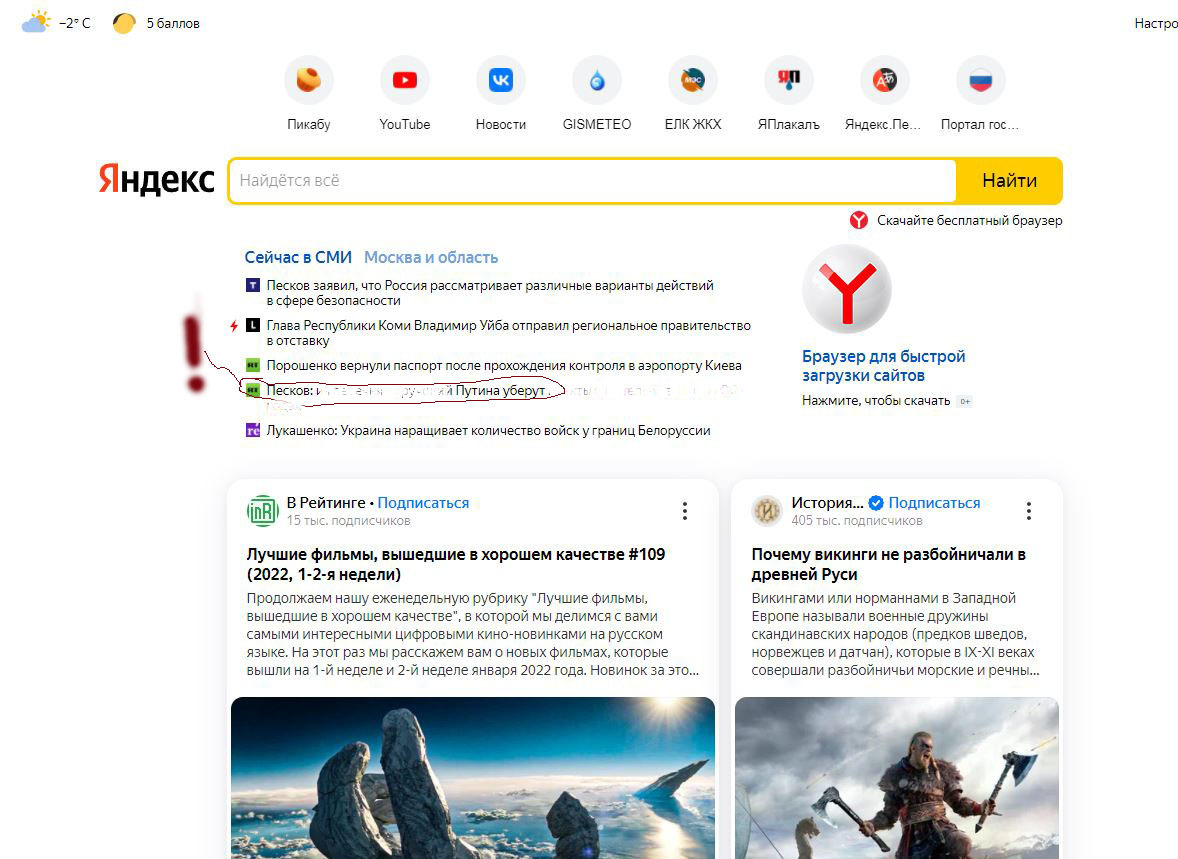Image resolution: width=1178 pixels, height=859 pixels.
Task: Open headline about Владимир Уйба отставку
Action: pyautogui.click(x=509, y=333)
